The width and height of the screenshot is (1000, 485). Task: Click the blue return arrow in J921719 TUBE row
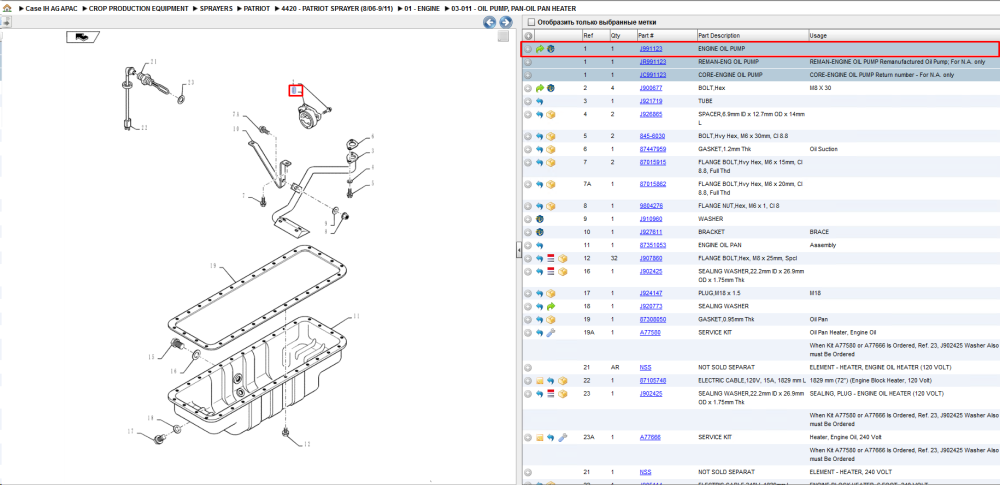tap(540, 101)
